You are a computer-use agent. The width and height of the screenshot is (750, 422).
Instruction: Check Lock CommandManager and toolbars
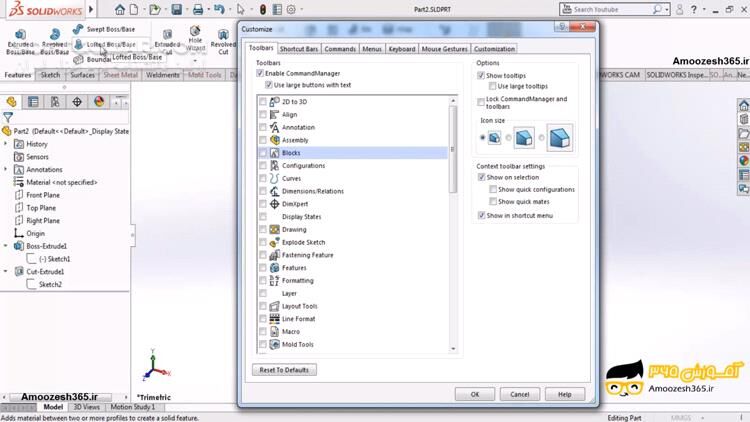[482, 101]
